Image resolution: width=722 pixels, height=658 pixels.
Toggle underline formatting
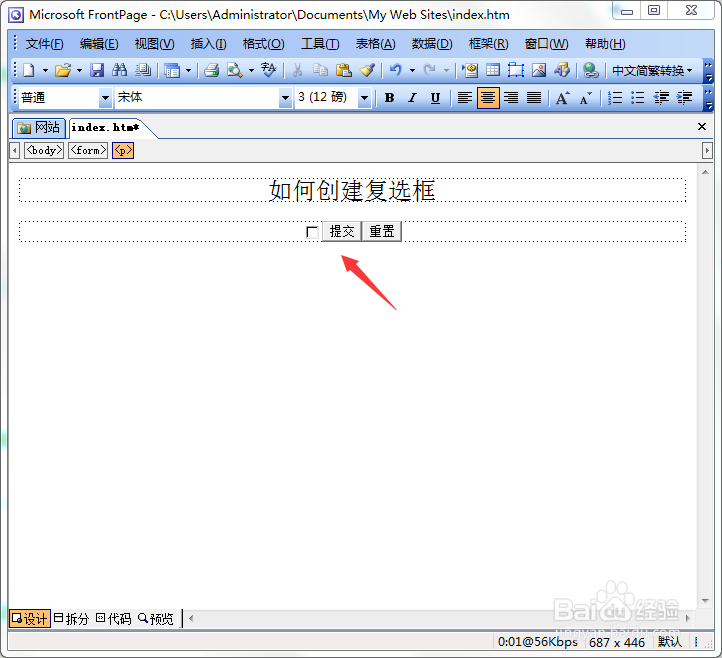point(435,98)
